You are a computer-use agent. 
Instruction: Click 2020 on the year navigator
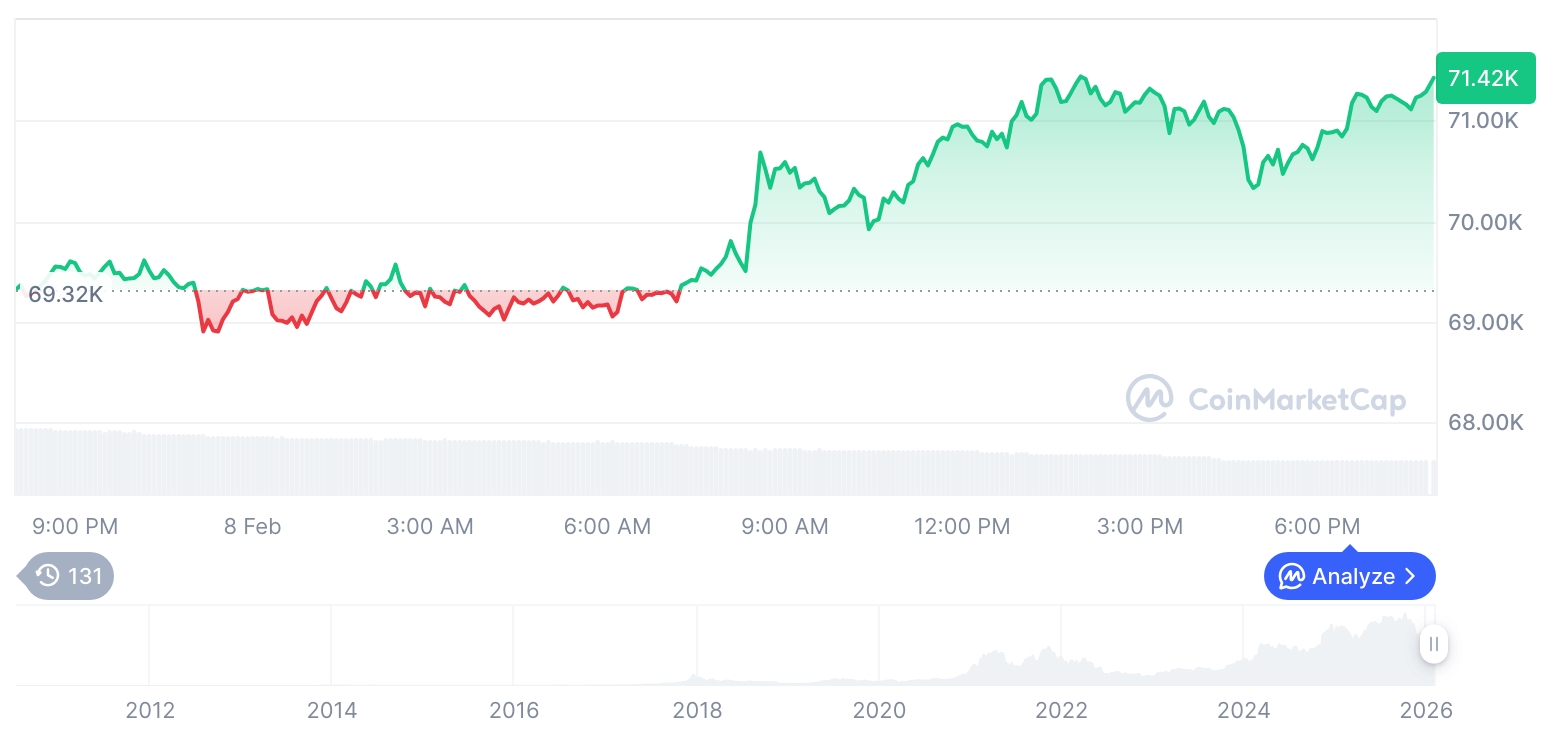tap(879, 711)
